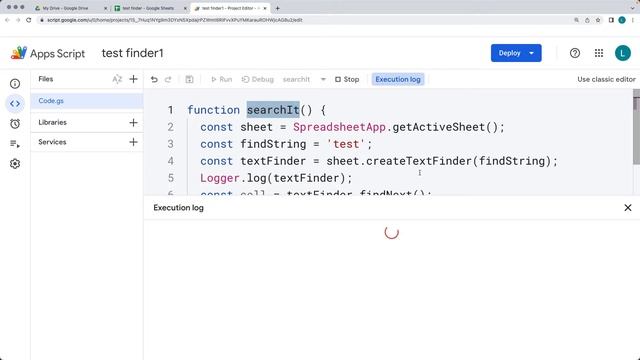Click the browser zoom magnifier icon
The width and height of the screenshot is (640, 360).
click(576, 20)
